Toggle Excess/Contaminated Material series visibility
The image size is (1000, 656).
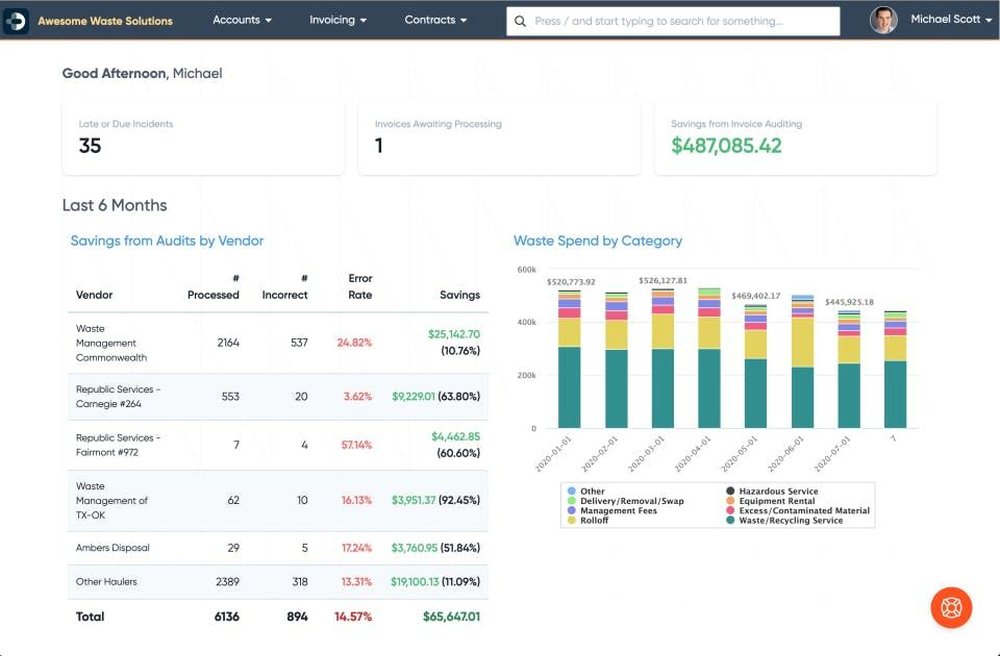(731, 511)
